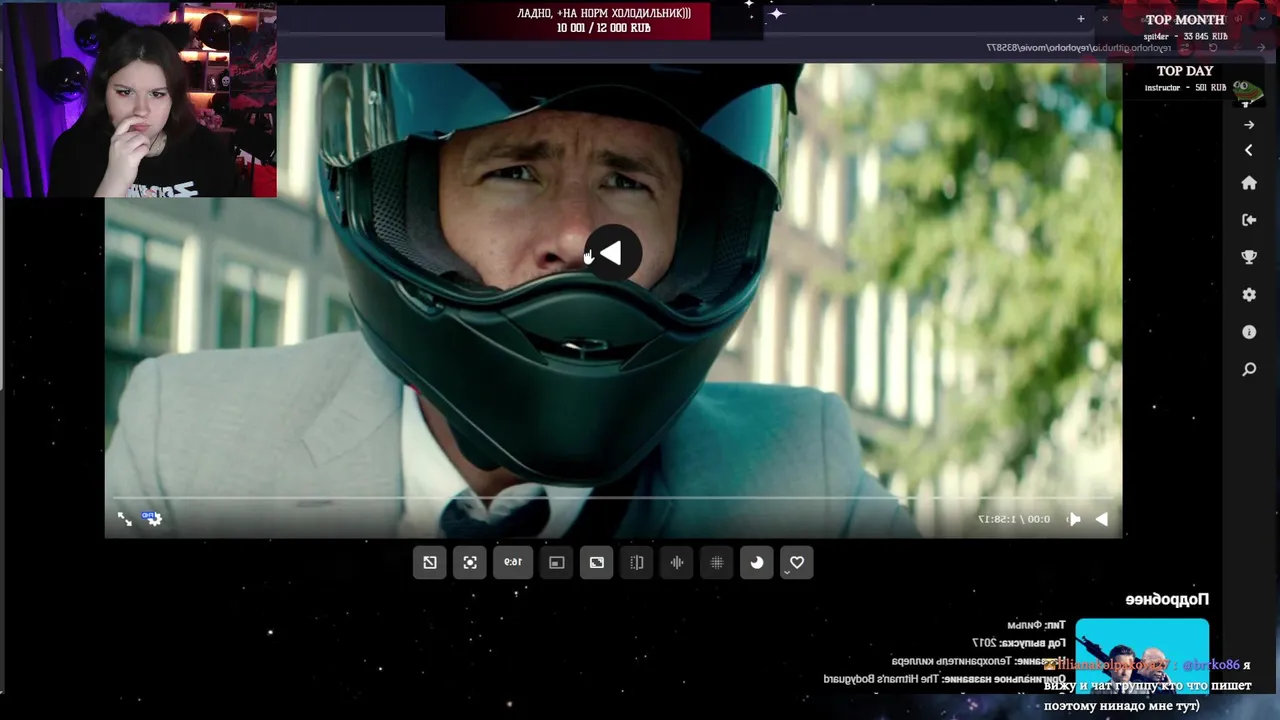Click the thin arrow icon atop the sidebar
This screenshot has height=720, width=1280.
click(1248, 125)
